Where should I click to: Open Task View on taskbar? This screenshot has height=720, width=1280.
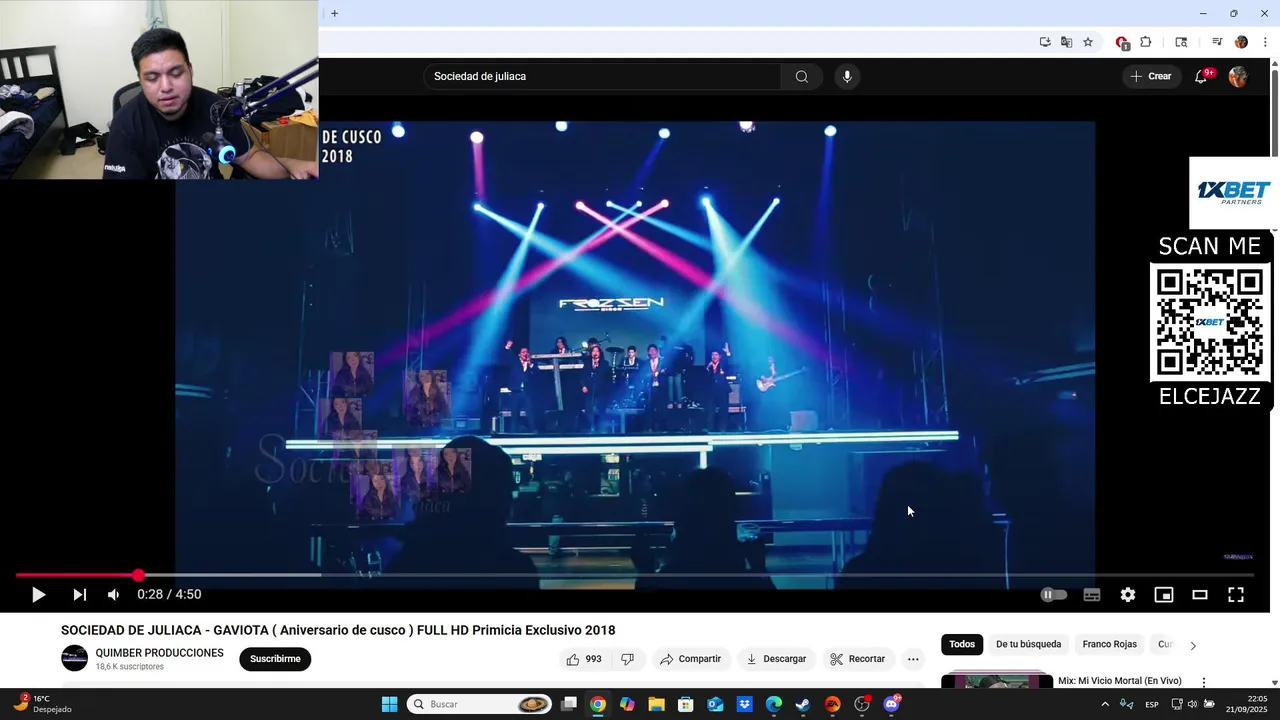pyautogui.click(x=568, y=704)
